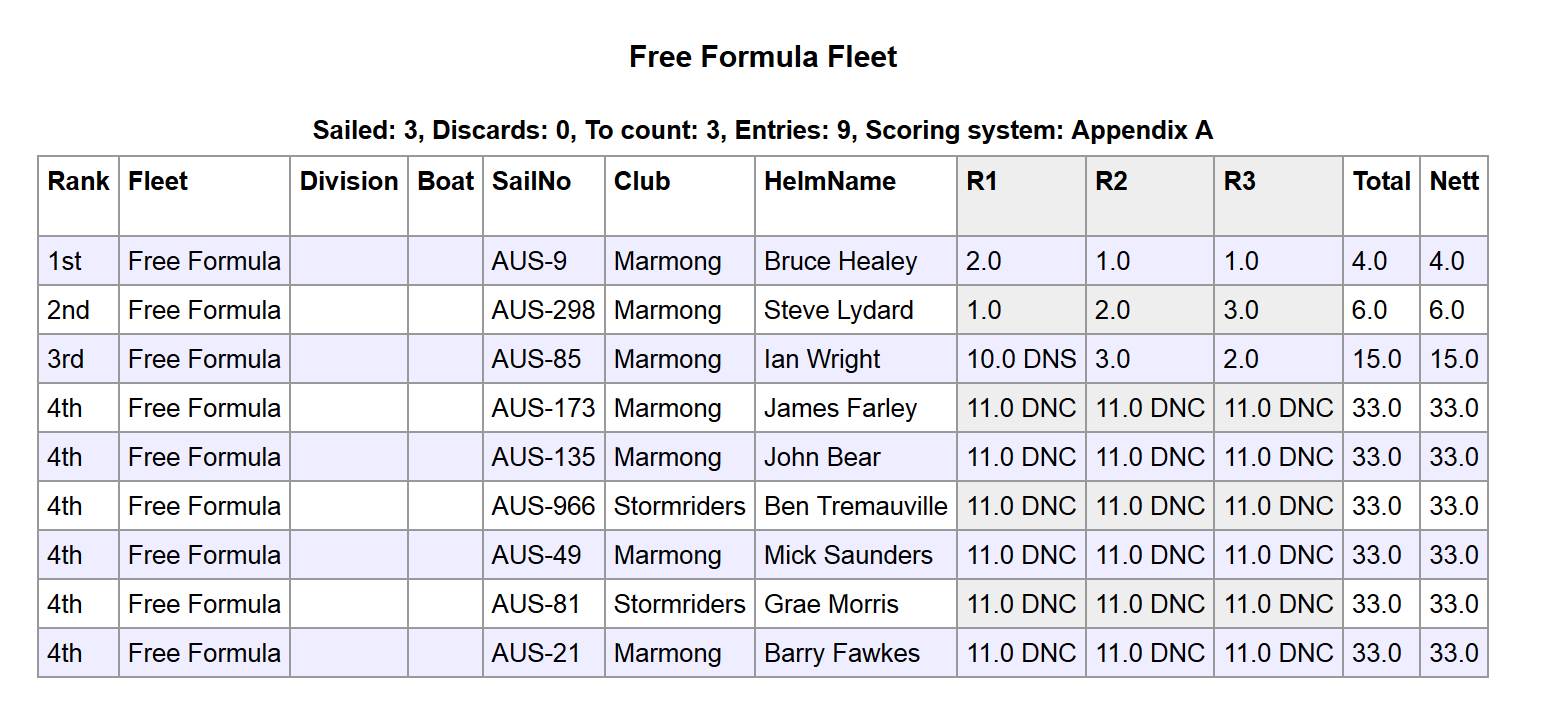1545x726 pixels.
Task: Select helm name Steve Lydard
Action: 838,311
